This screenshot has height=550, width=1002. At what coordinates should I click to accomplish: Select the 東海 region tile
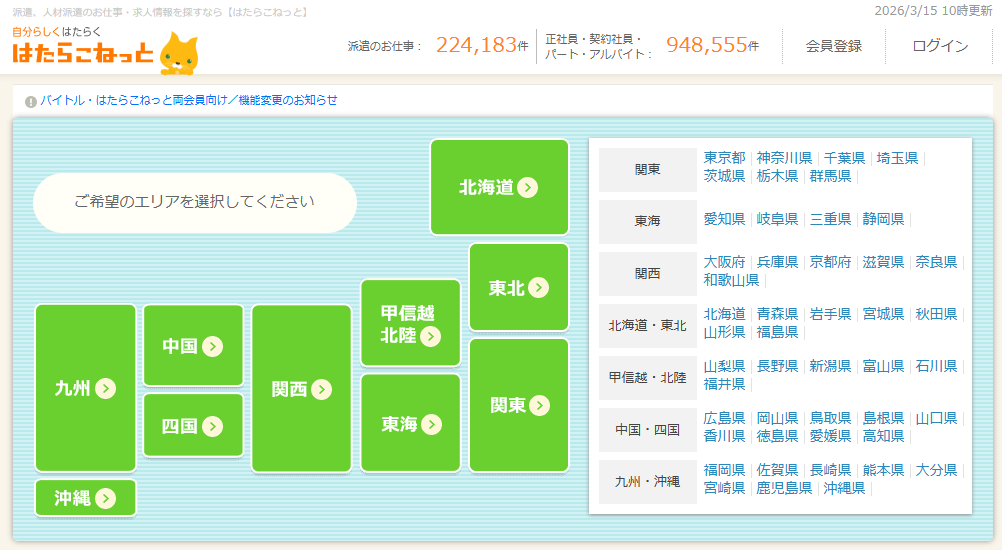pos(410,424)
